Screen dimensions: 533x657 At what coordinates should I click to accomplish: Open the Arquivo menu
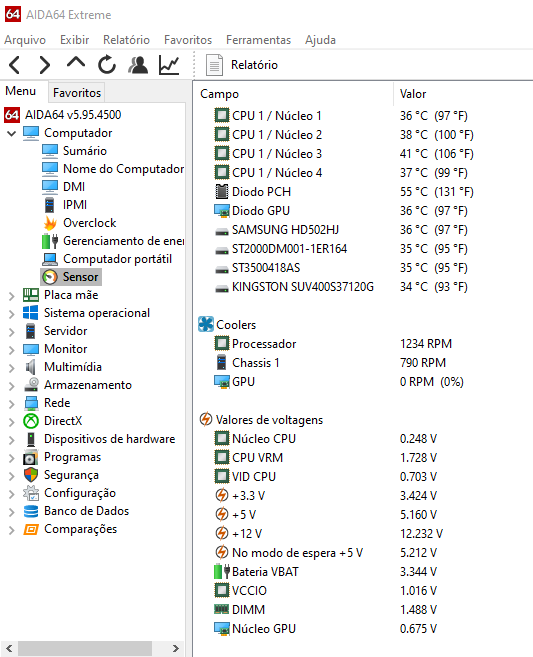[25, 40]
